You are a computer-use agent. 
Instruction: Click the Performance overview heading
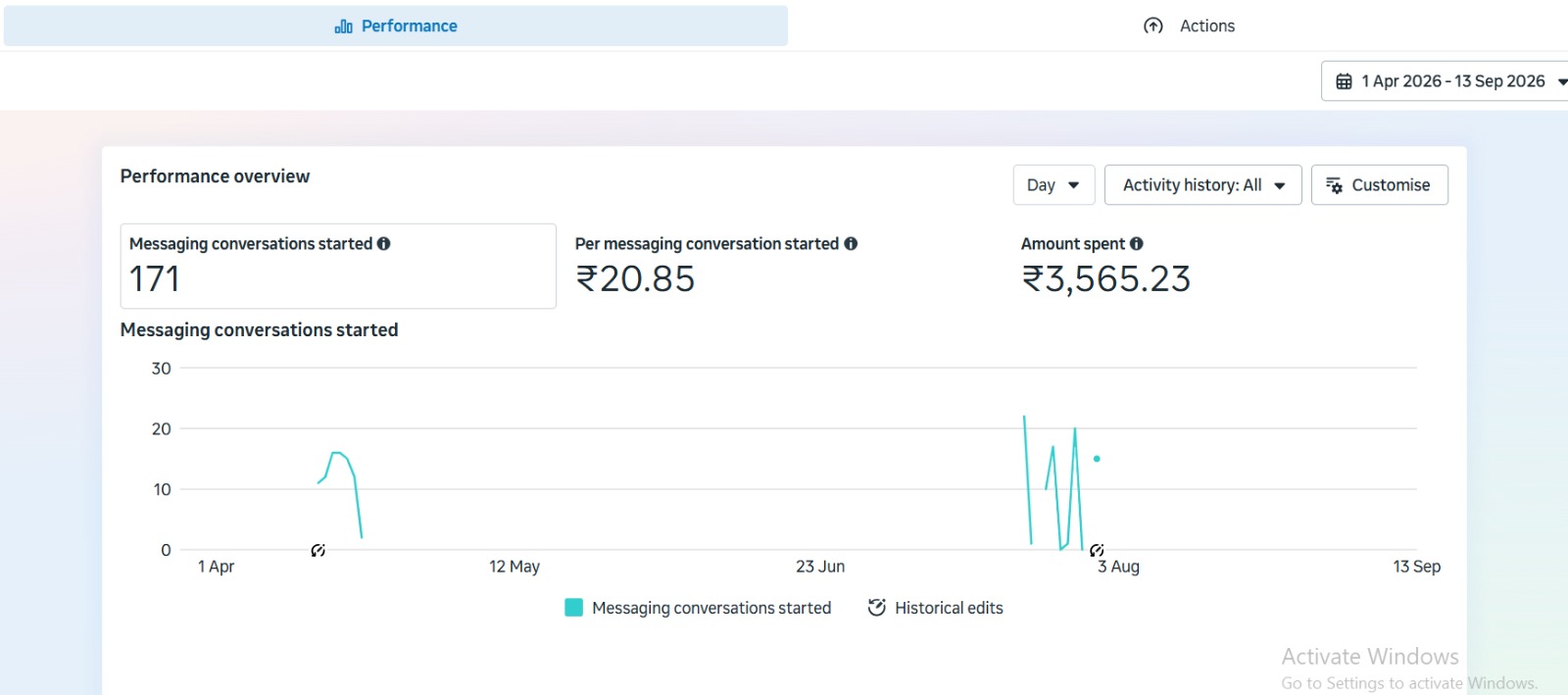pos(215,176)
